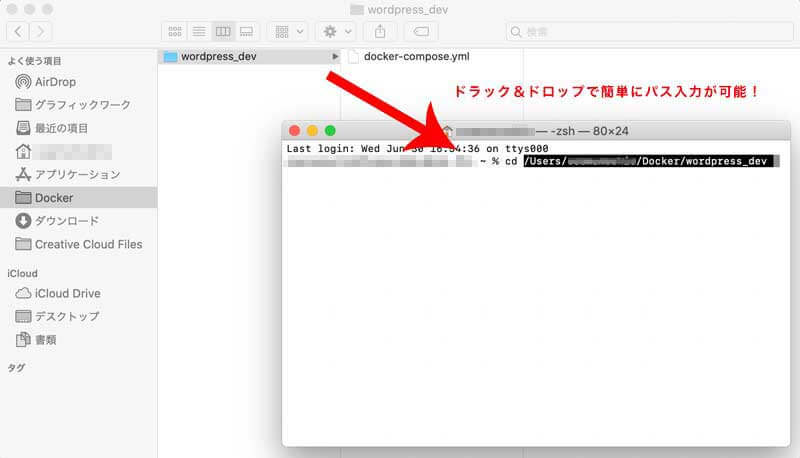Click the Share toolbar icon

381,31
